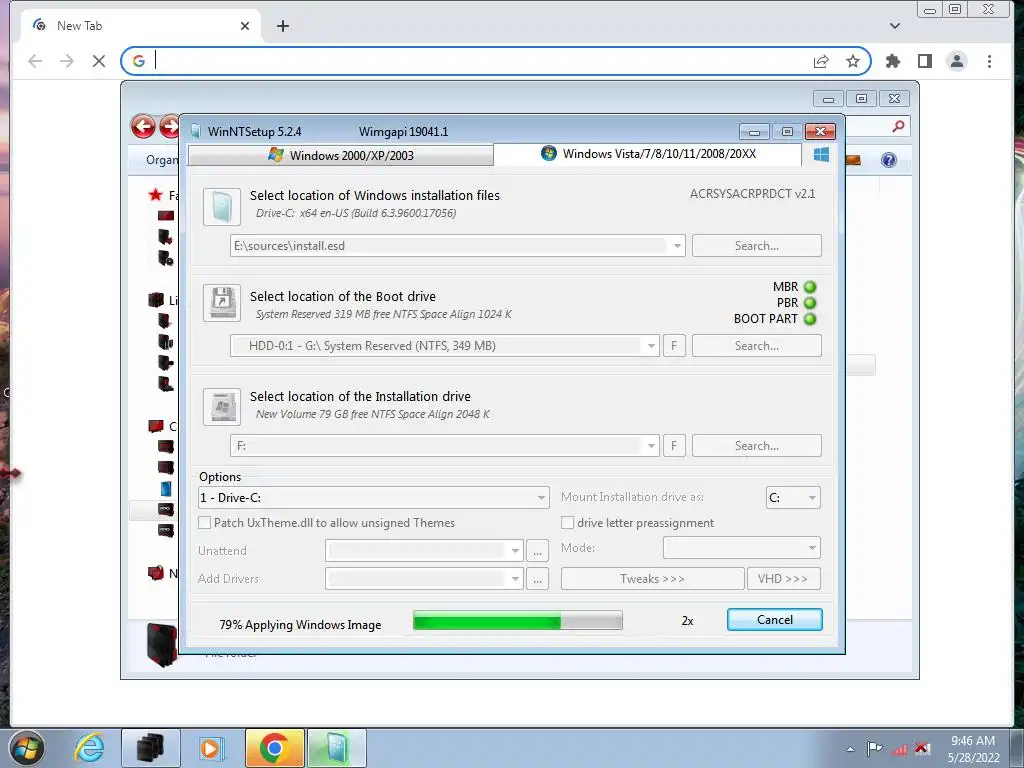This screenshot has width=1024, height=768.
Task: Open the media player taskbar icon
Action: pos(211,748)
